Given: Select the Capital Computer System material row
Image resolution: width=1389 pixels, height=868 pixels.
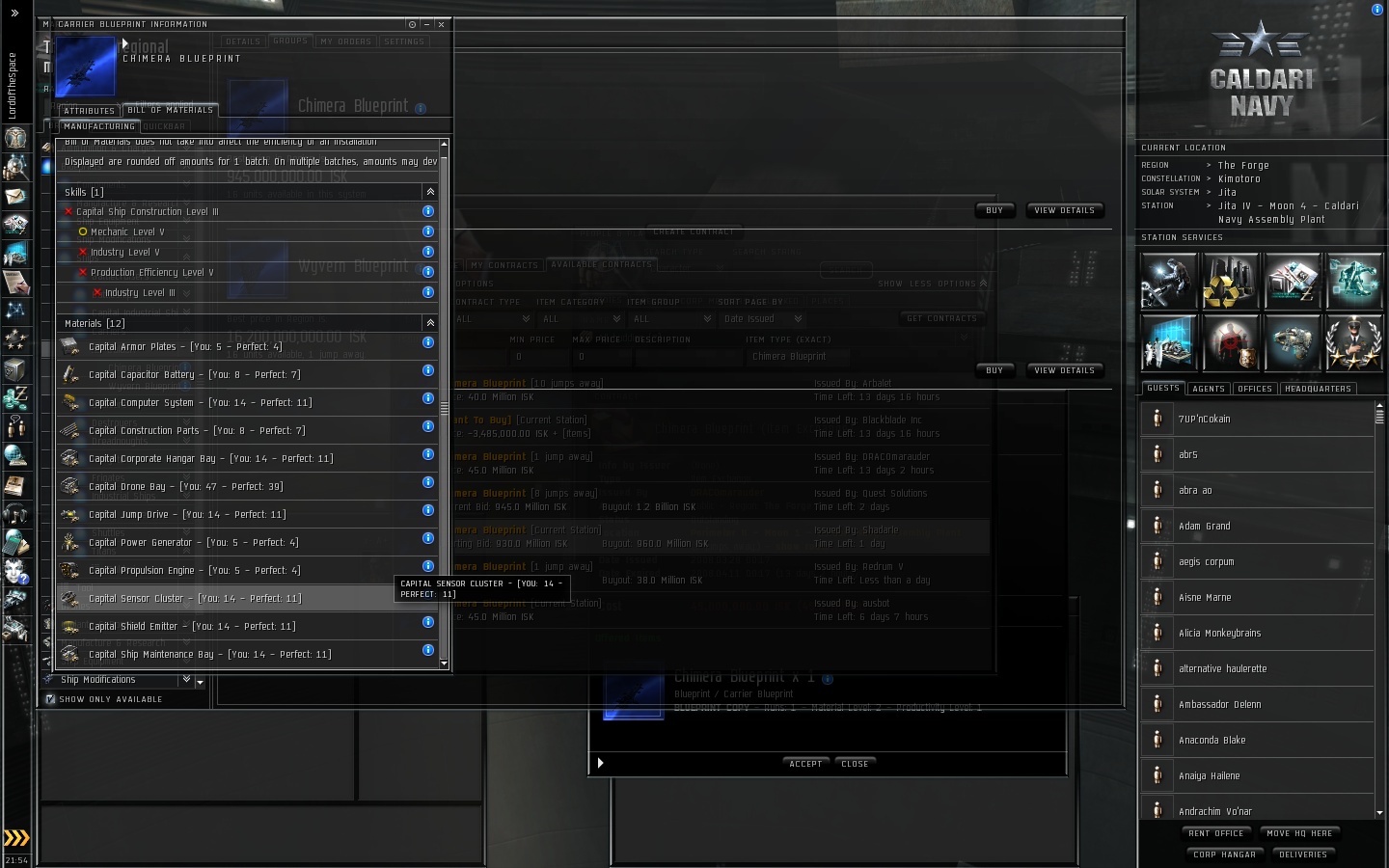Looking at the screenshot, I should [249, 403].
